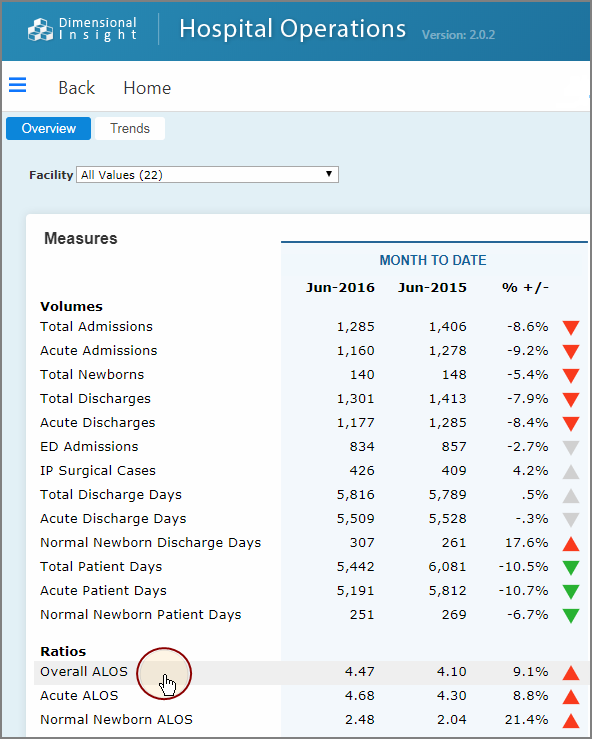Click gray up arrow for IP Surgical Cases

pos(571,471)
